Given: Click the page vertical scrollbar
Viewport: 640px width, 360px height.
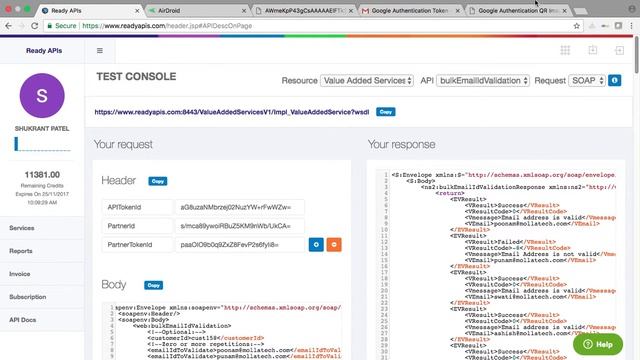Looking at the screenshot, I should [x=636, y=55].
